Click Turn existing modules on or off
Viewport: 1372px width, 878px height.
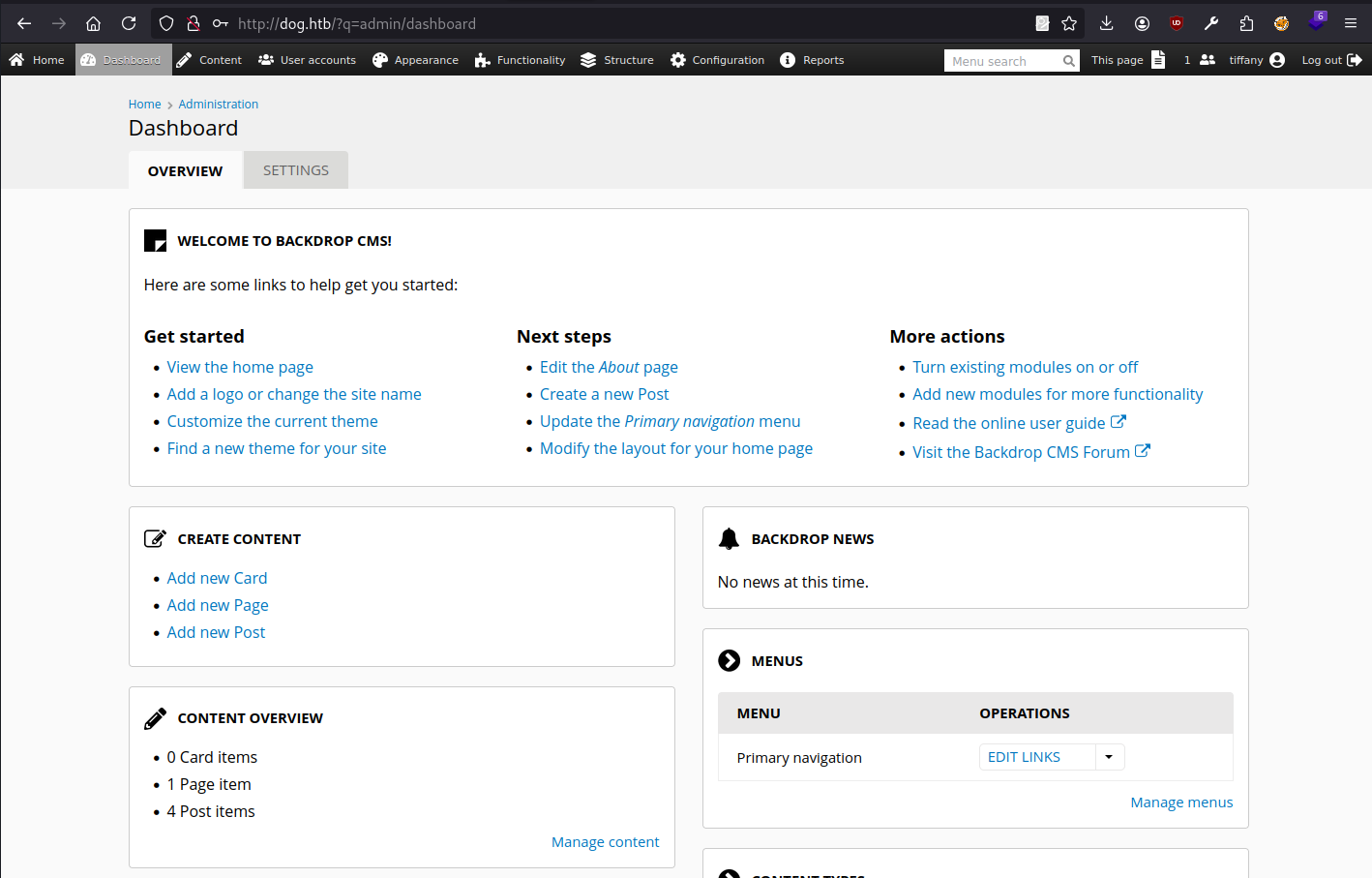pyautogui.click(x=1025, y=367)
